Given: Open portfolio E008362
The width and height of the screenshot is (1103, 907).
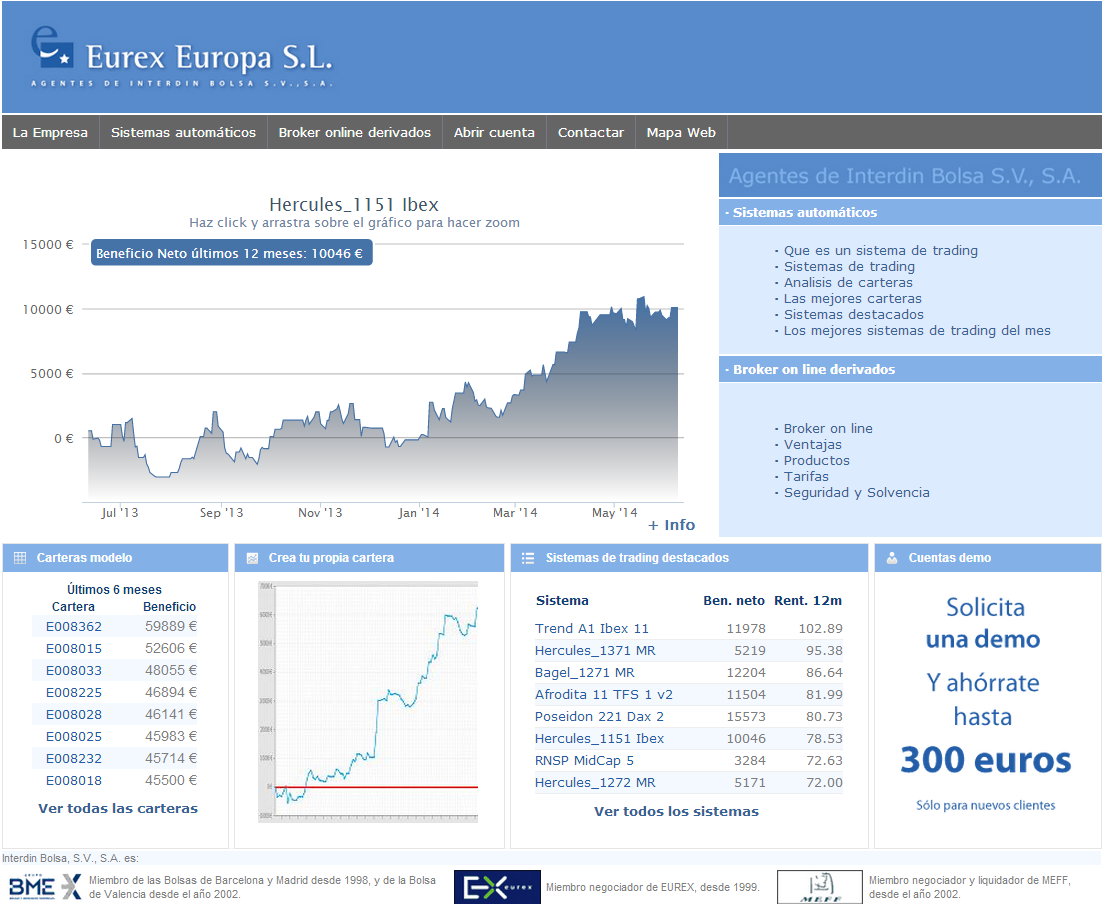Looking at the screenshot, I should (74, 626).
